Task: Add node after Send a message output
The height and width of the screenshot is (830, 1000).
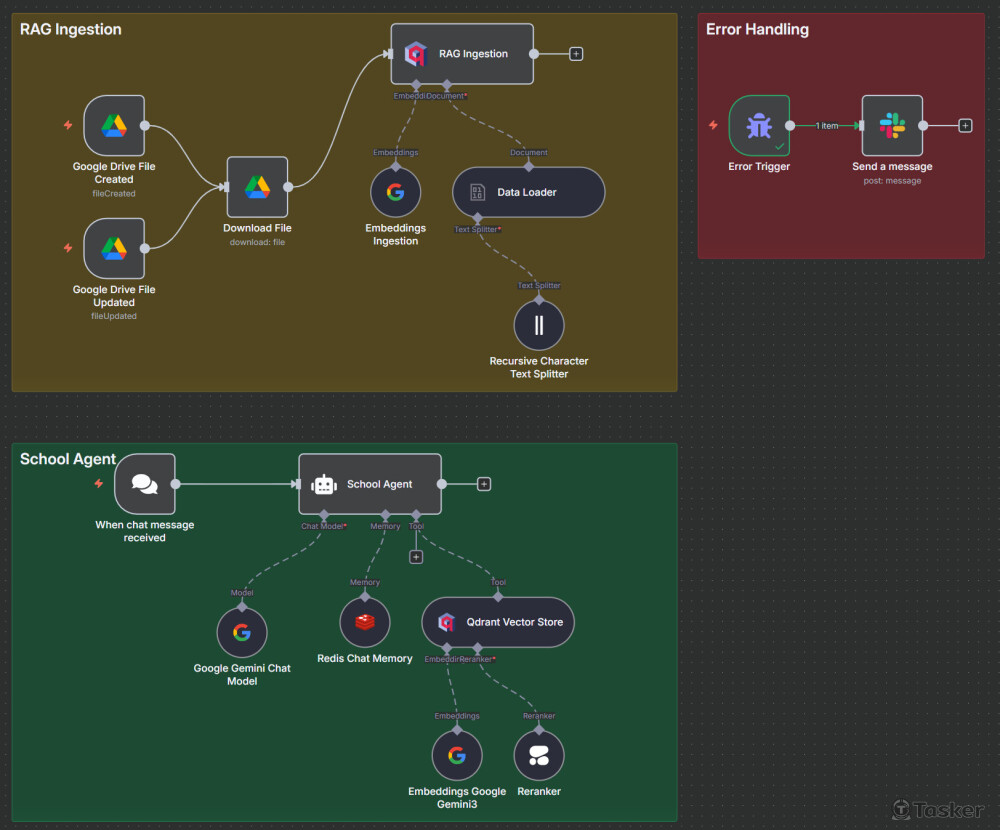Action: coord(966,126)
